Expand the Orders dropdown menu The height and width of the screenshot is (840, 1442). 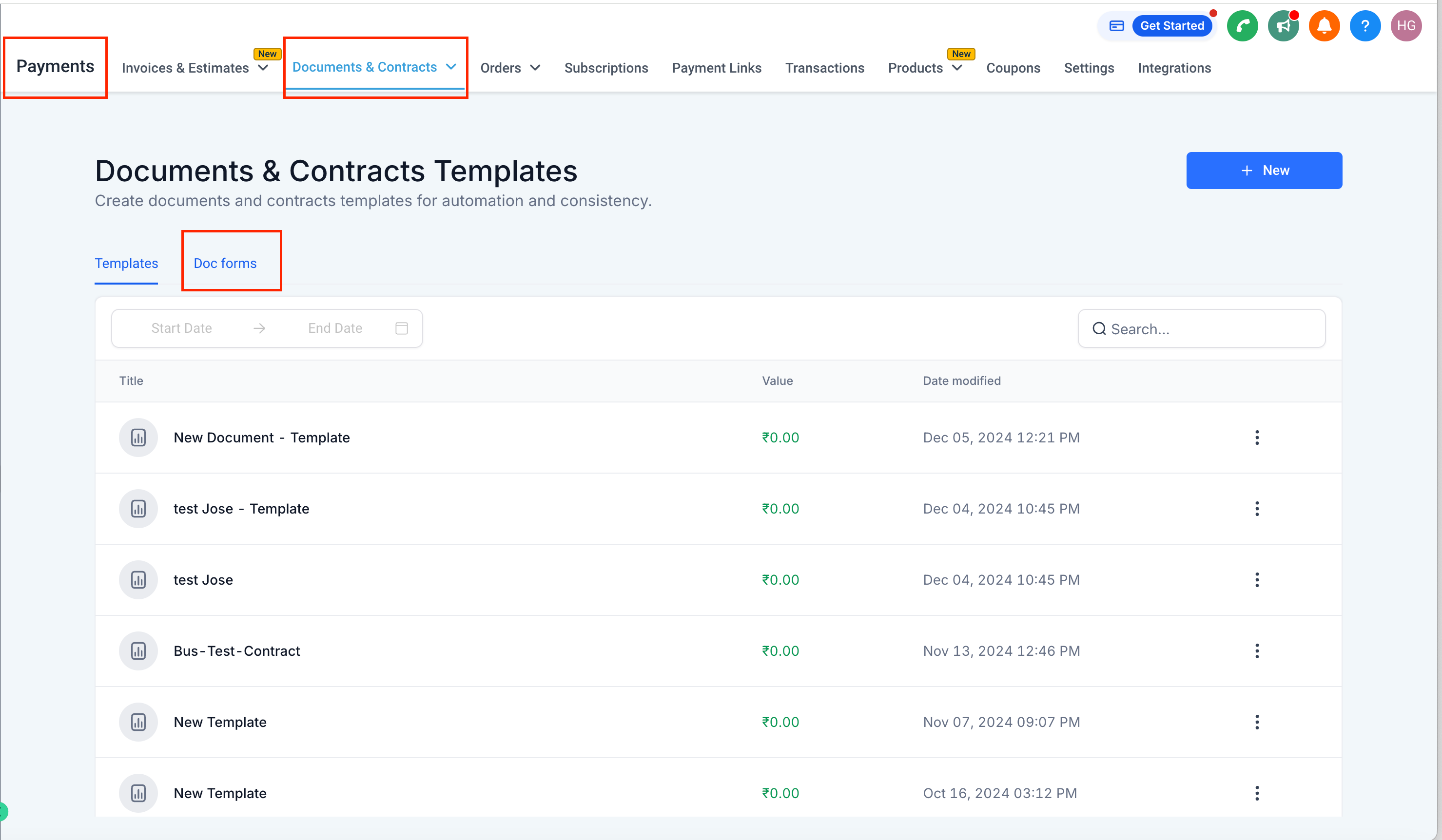[x=535, y=68]
